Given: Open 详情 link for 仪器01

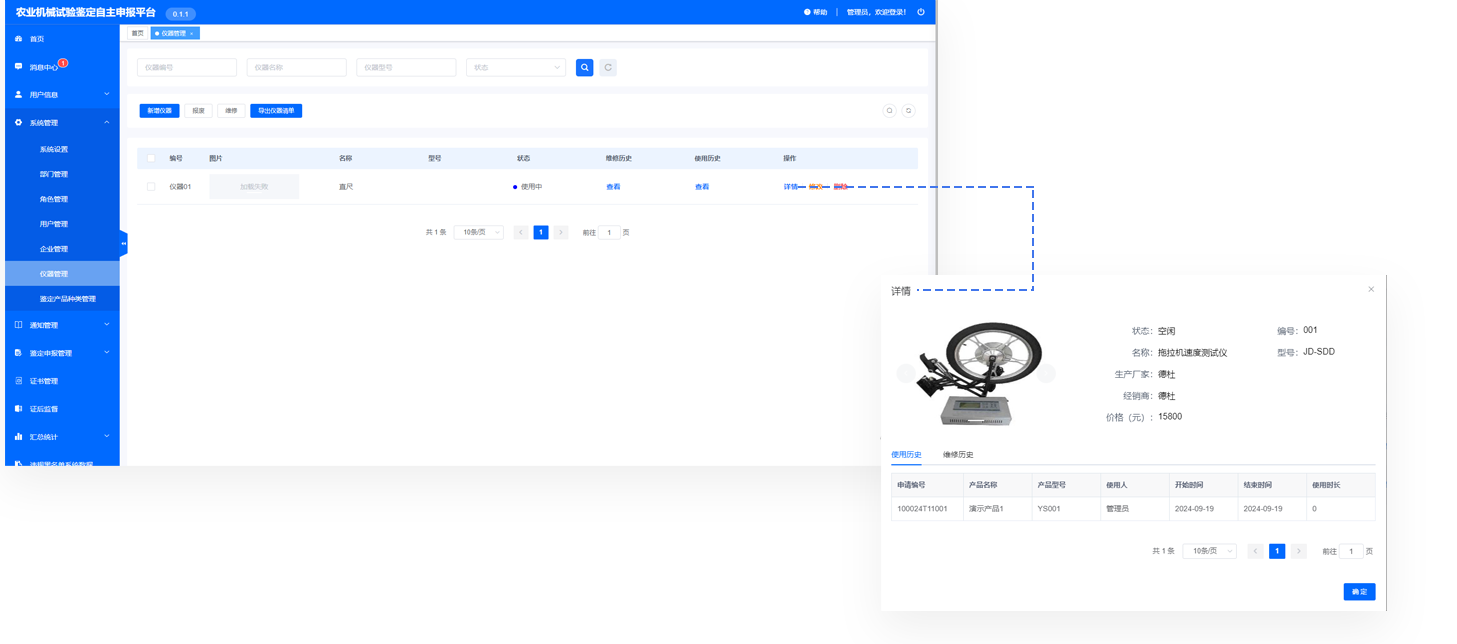Looking at the screenshot, I should (x=790, y=187).
